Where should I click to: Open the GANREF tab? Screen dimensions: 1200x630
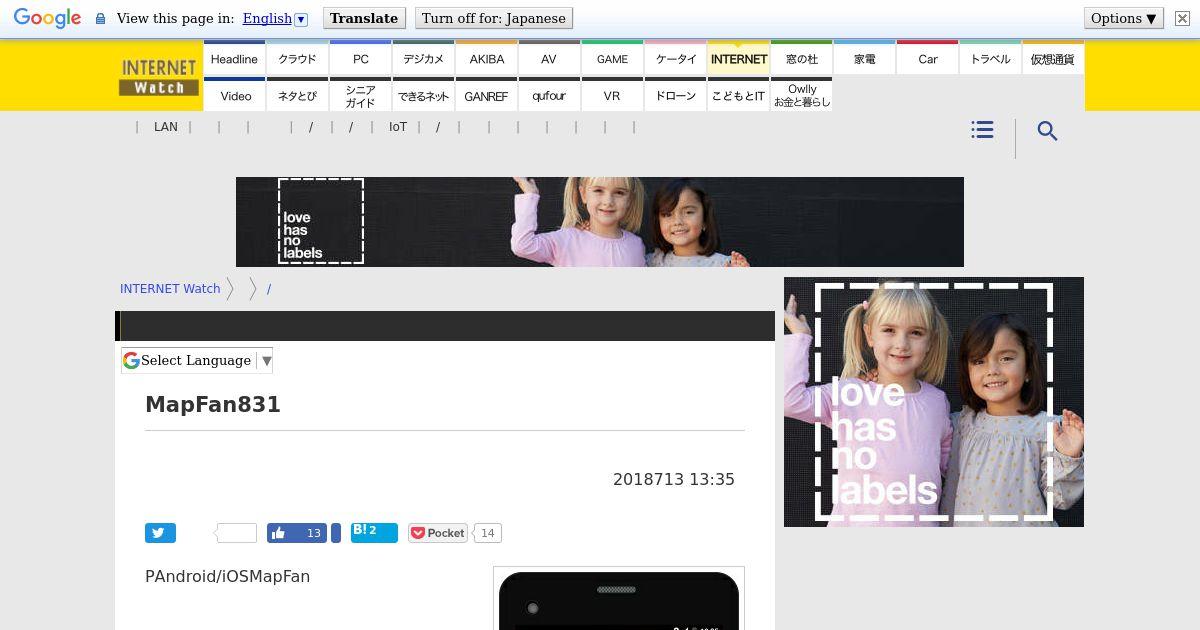coord(486,95)
